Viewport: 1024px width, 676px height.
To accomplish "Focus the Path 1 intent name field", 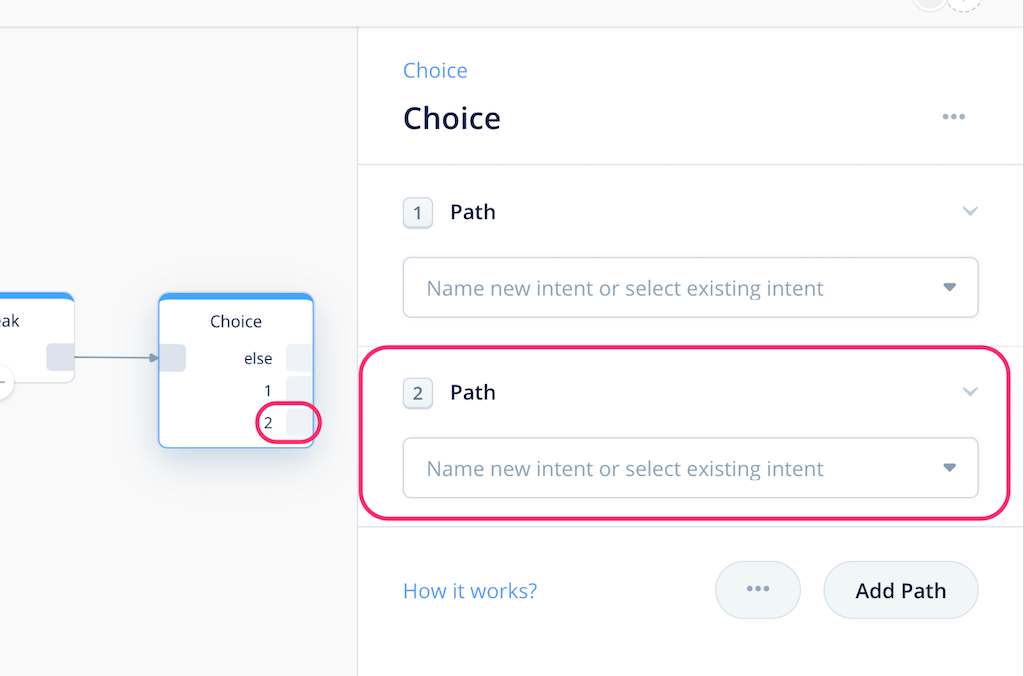I will 660,288.
